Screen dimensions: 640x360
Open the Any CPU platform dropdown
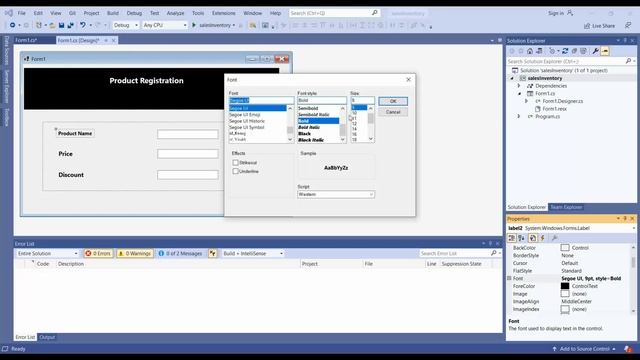(165, 25)
